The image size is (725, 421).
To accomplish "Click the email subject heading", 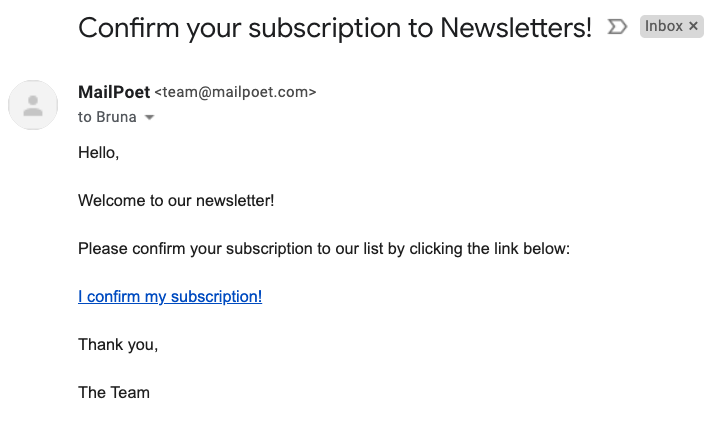I will [335, 28].
